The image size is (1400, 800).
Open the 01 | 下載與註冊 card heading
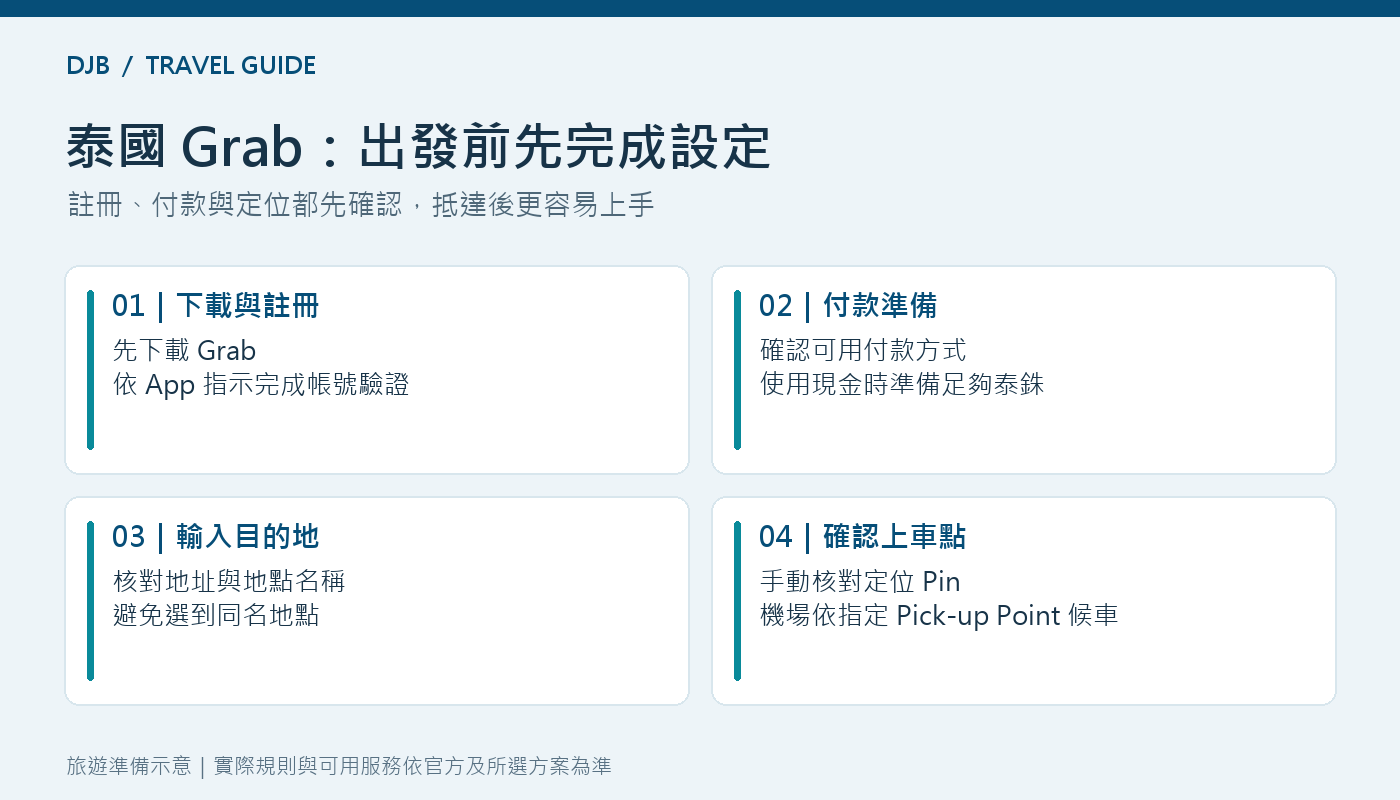[x=215, y=305]
